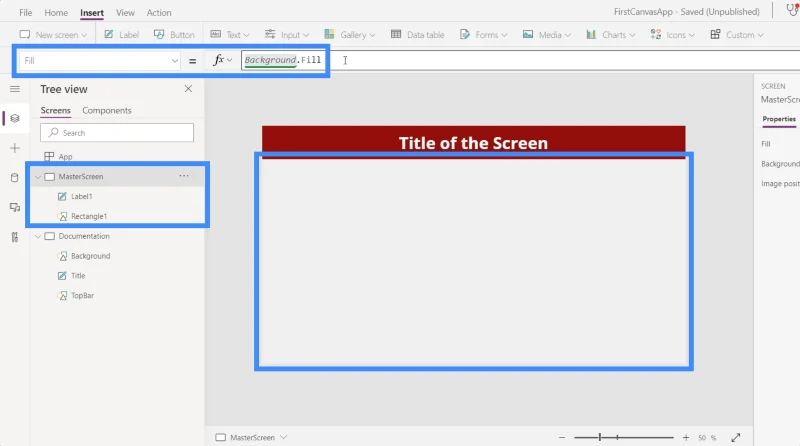This screenshot has width=800, height=446.
Task: Select Label1 in the tree
Action: click(82, 196)
